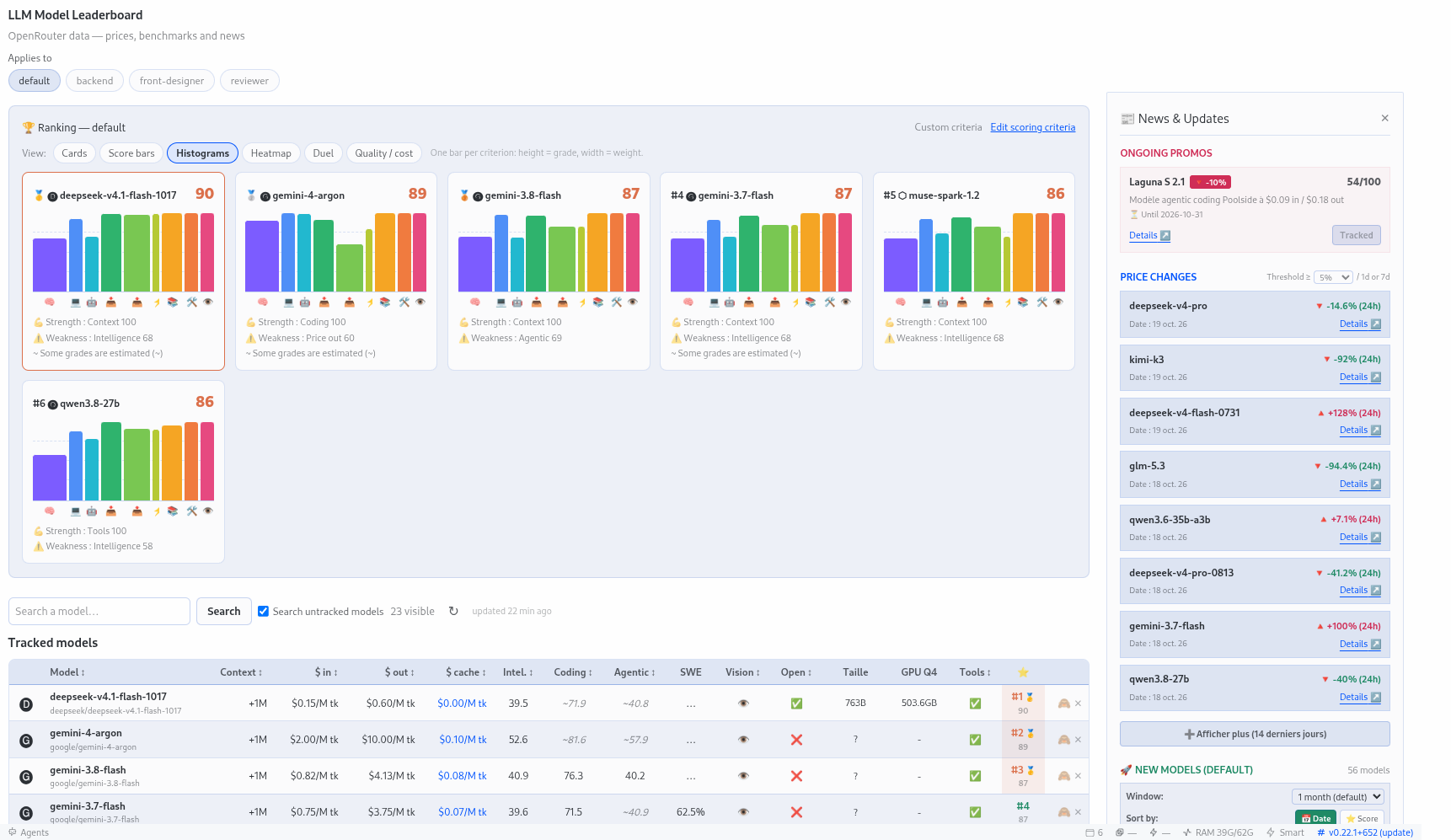Click the RAM 39G/62G status bar indicator
1451x840 pixels.
(x=1218, y=832)
